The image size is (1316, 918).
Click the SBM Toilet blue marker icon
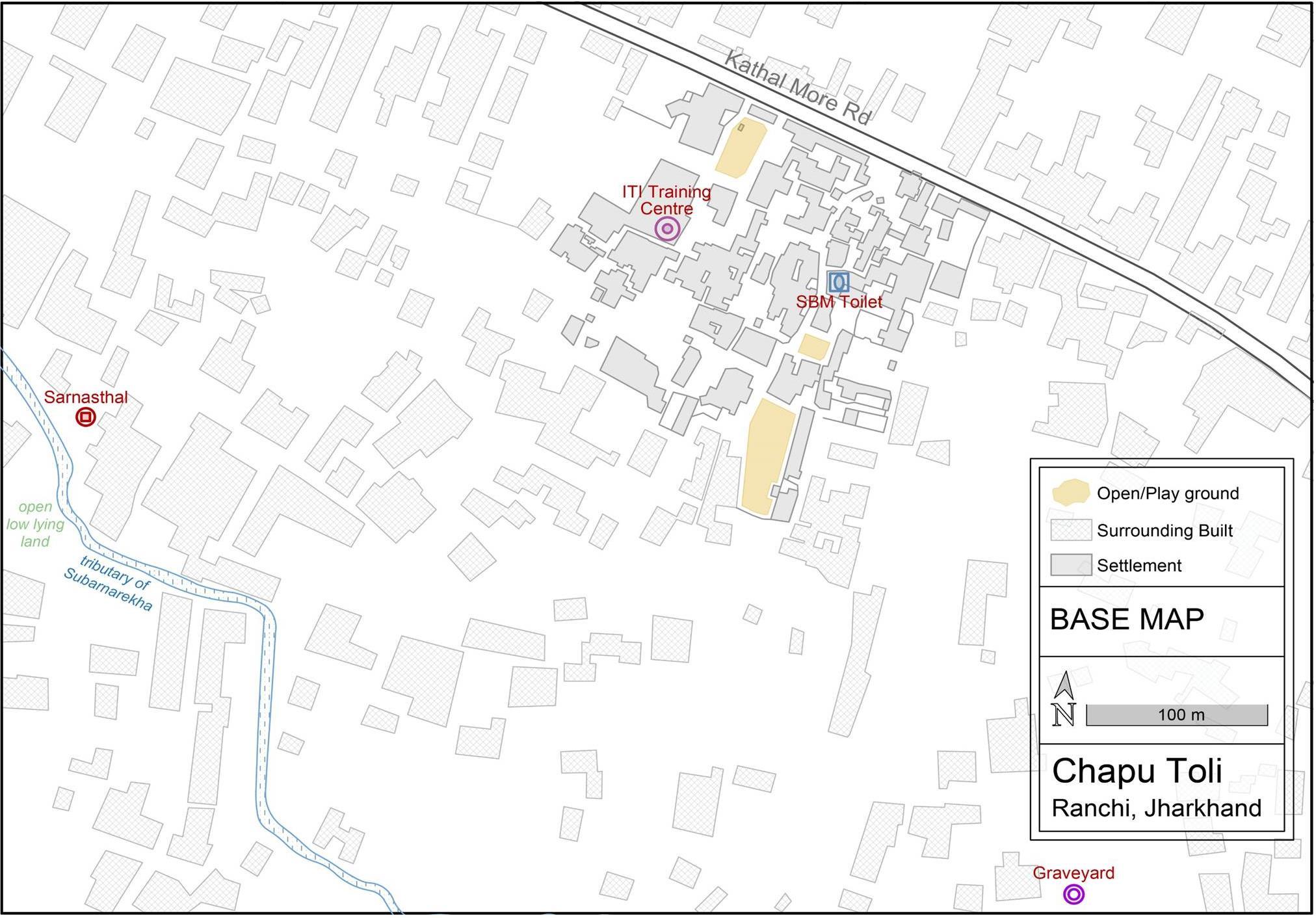(838, 282)
